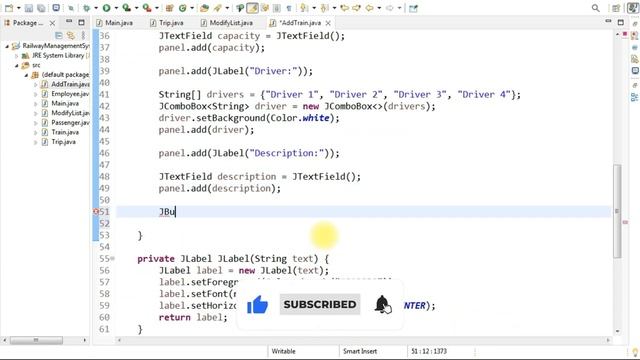This screenshot has width=640, height=360.
Task: Collapse the src folder node
Action: [x=17, y=65]
